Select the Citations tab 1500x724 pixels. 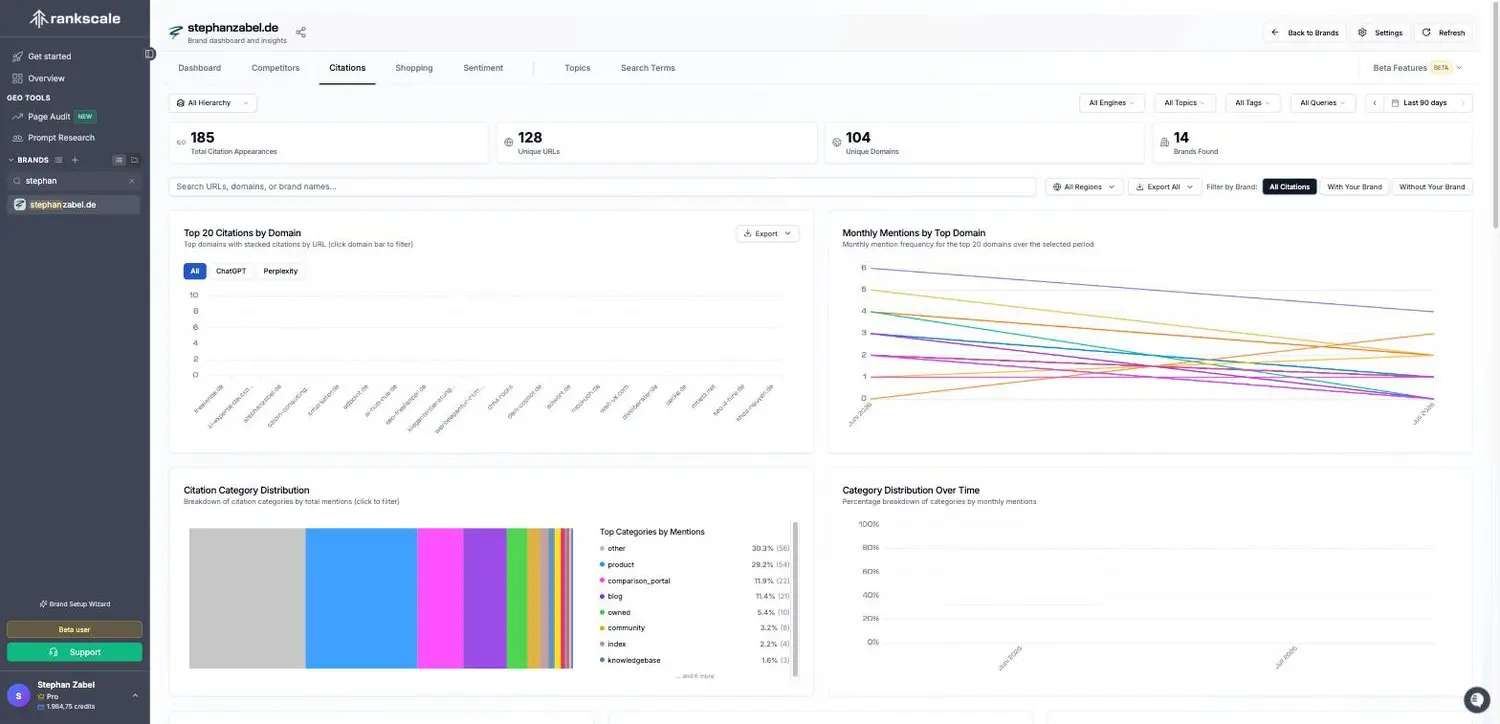click(347, 68)
